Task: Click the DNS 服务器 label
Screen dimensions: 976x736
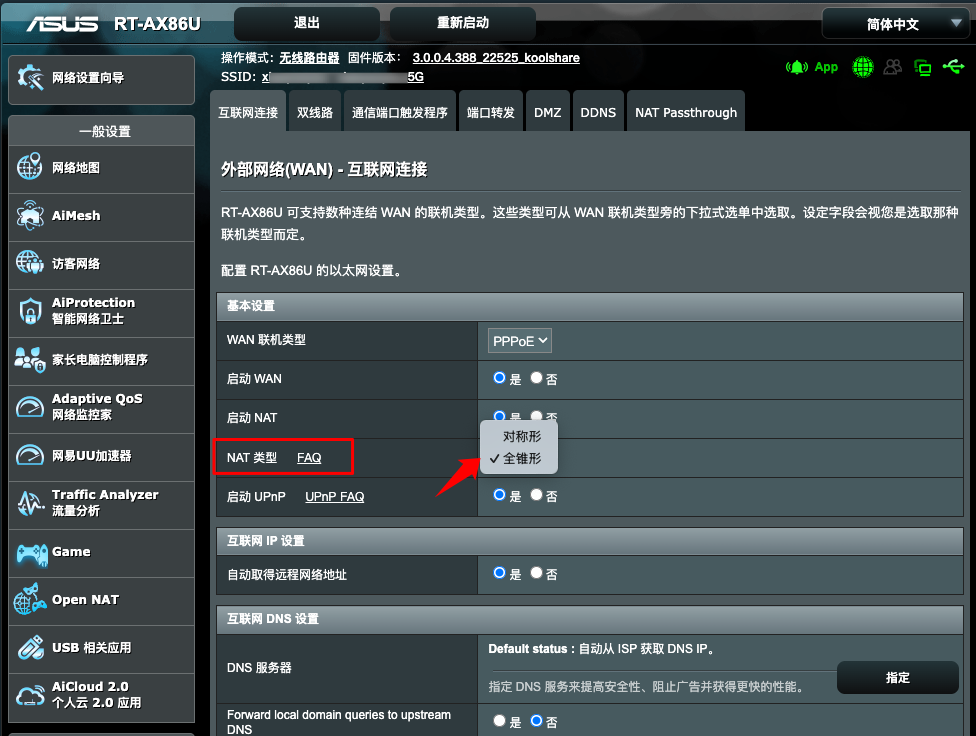Action: point(259,668)
